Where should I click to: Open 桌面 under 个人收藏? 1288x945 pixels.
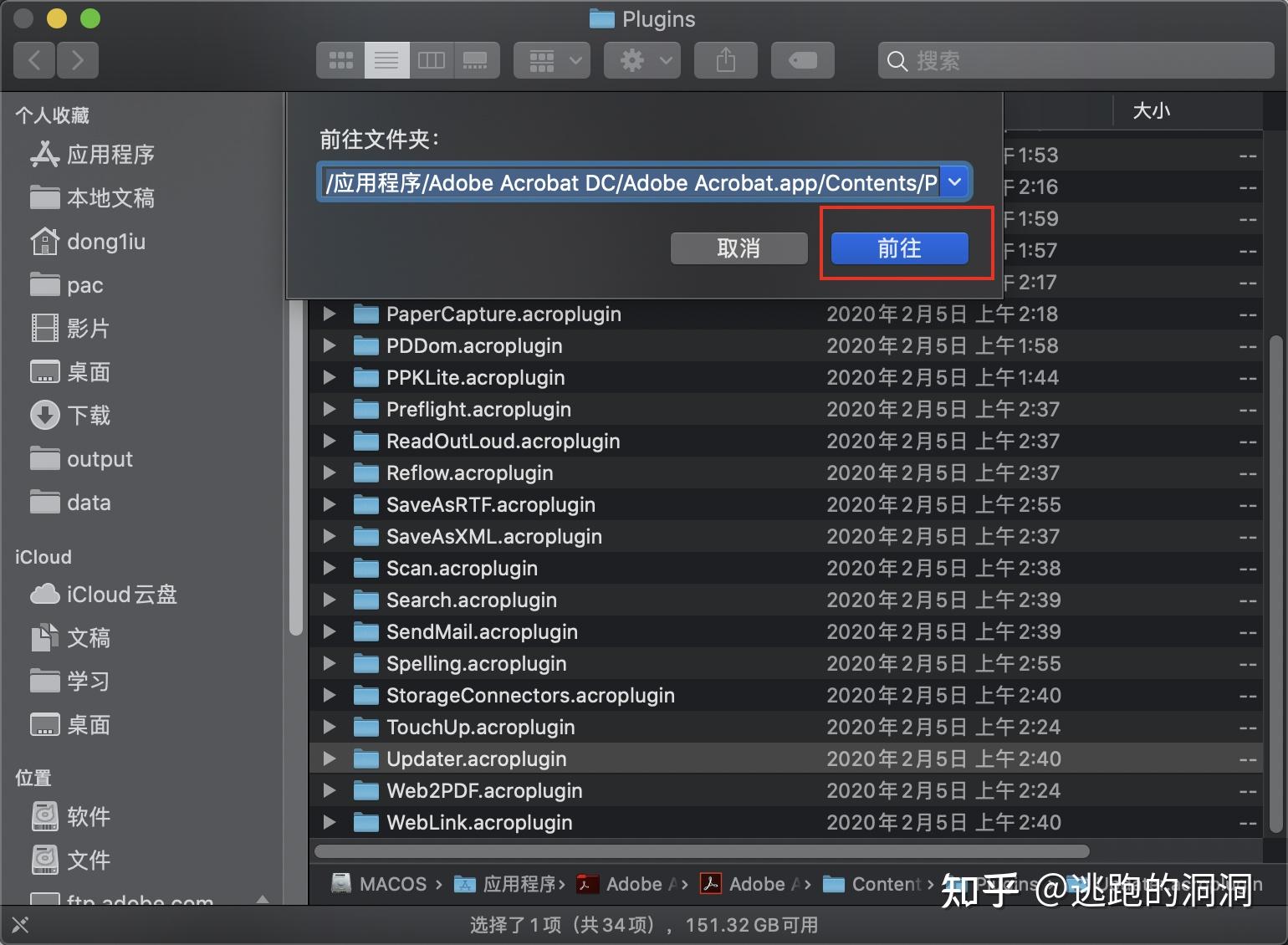pyautogui.click(x=70, y=372)
